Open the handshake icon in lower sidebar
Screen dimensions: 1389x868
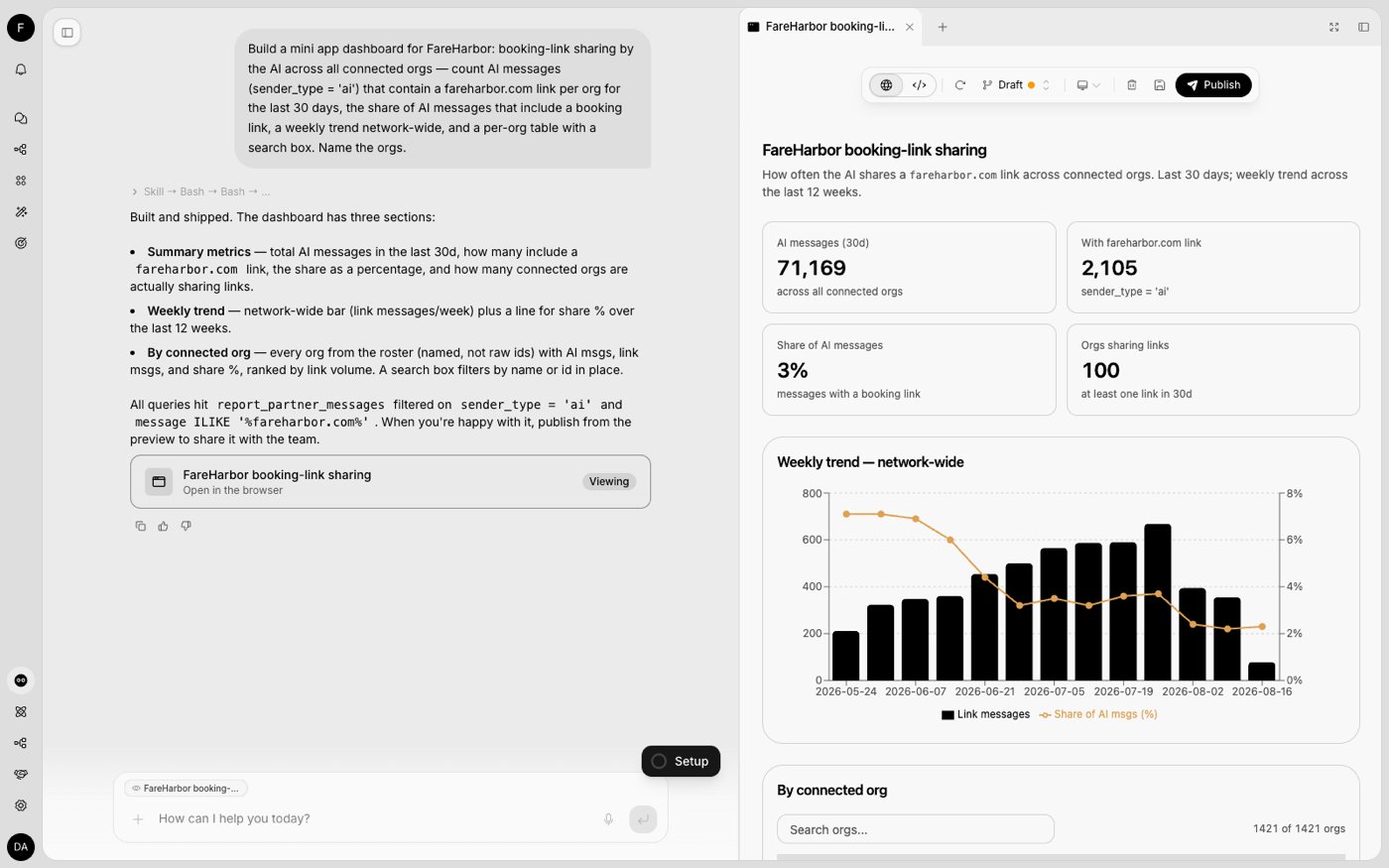coord(21,775)
